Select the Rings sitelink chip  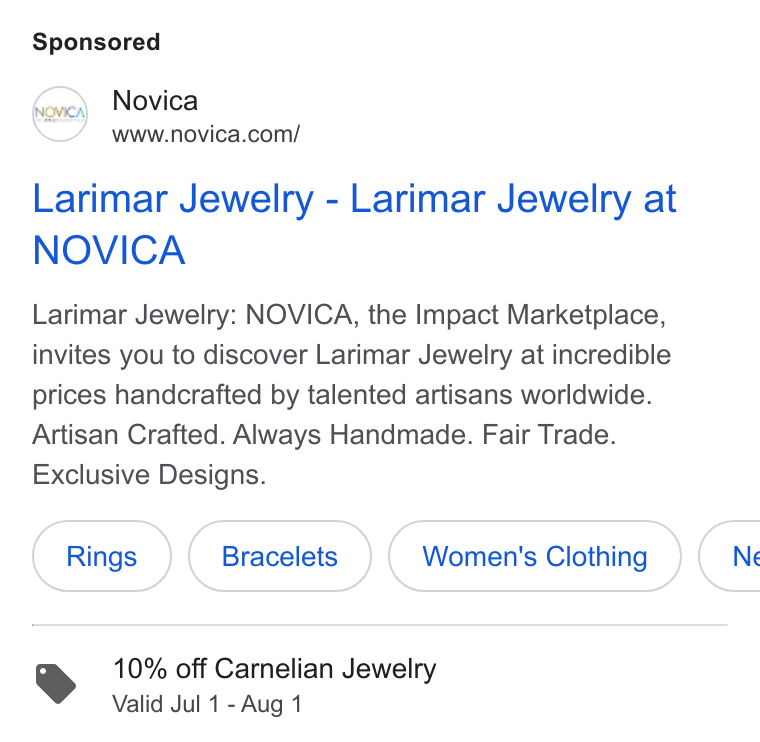pyautogui.click(x=102, y=556)
